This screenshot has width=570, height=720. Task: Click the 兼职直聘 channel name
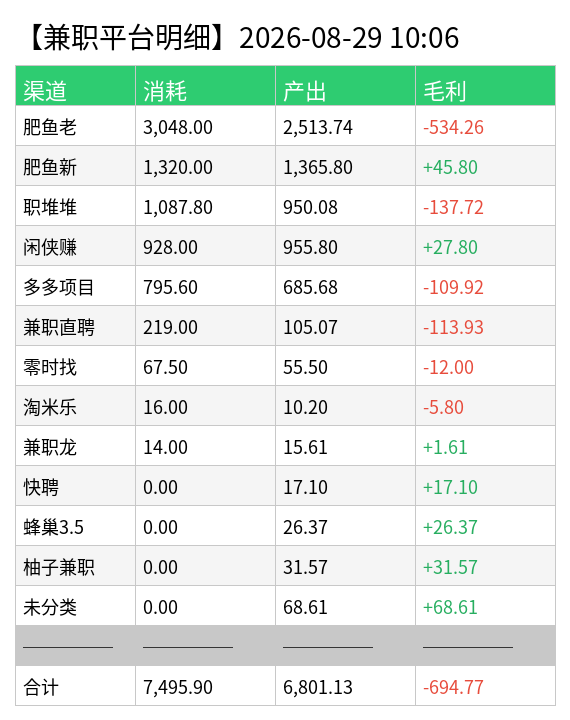[59, 327]
